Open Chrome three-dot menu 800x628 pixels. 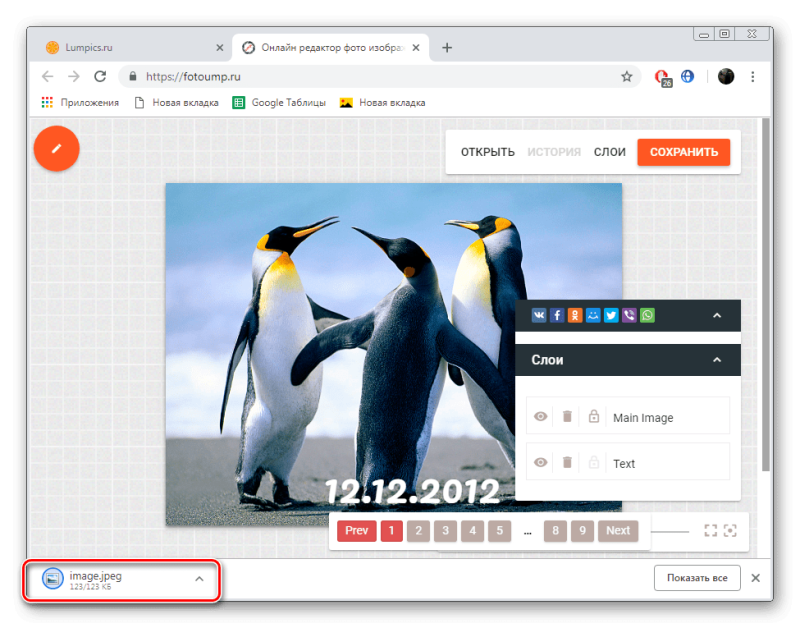(x=753, y=77)
